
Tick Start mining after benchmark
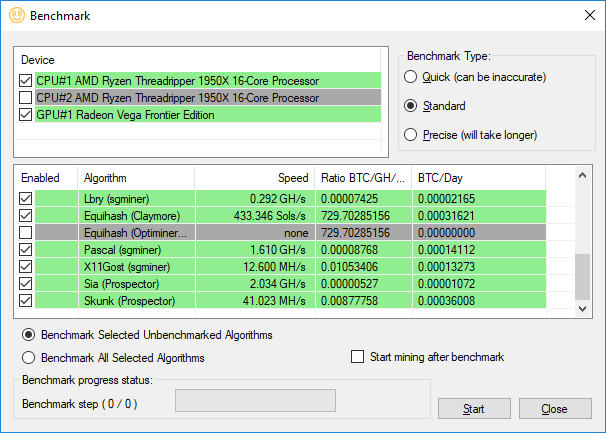(357, 357)
